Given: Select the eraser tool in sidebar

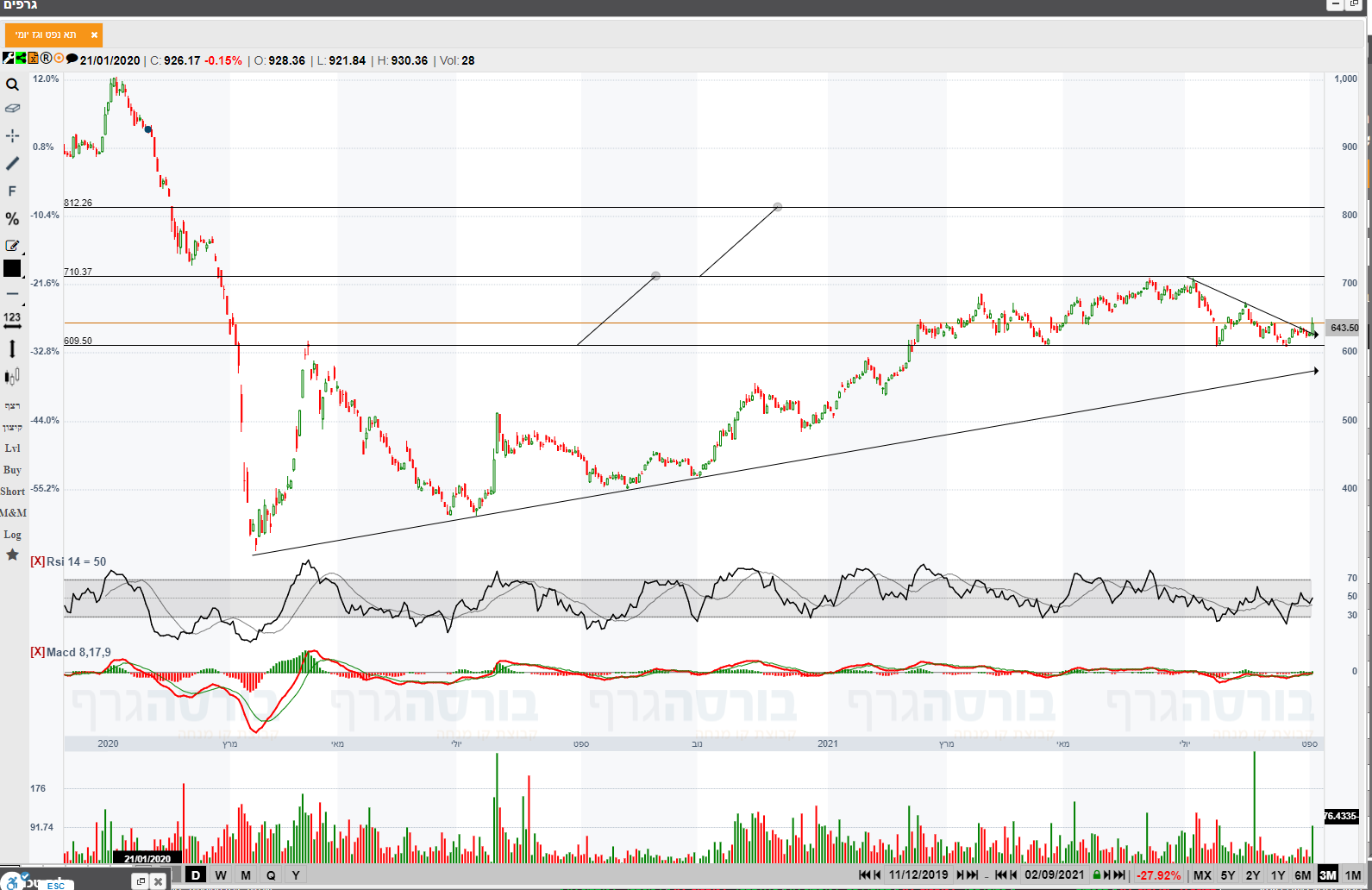Looking at the screenshot, I should coord(12,109).
